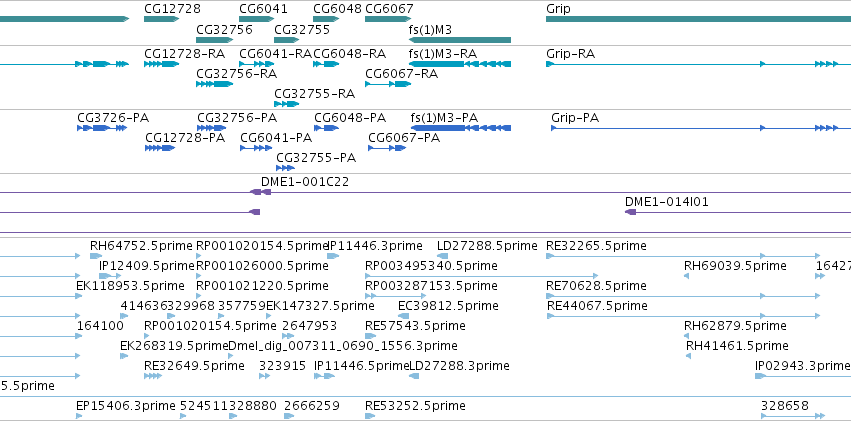
Task: Click the RH64752.5prime EST arrow
Action: [96, 256]
